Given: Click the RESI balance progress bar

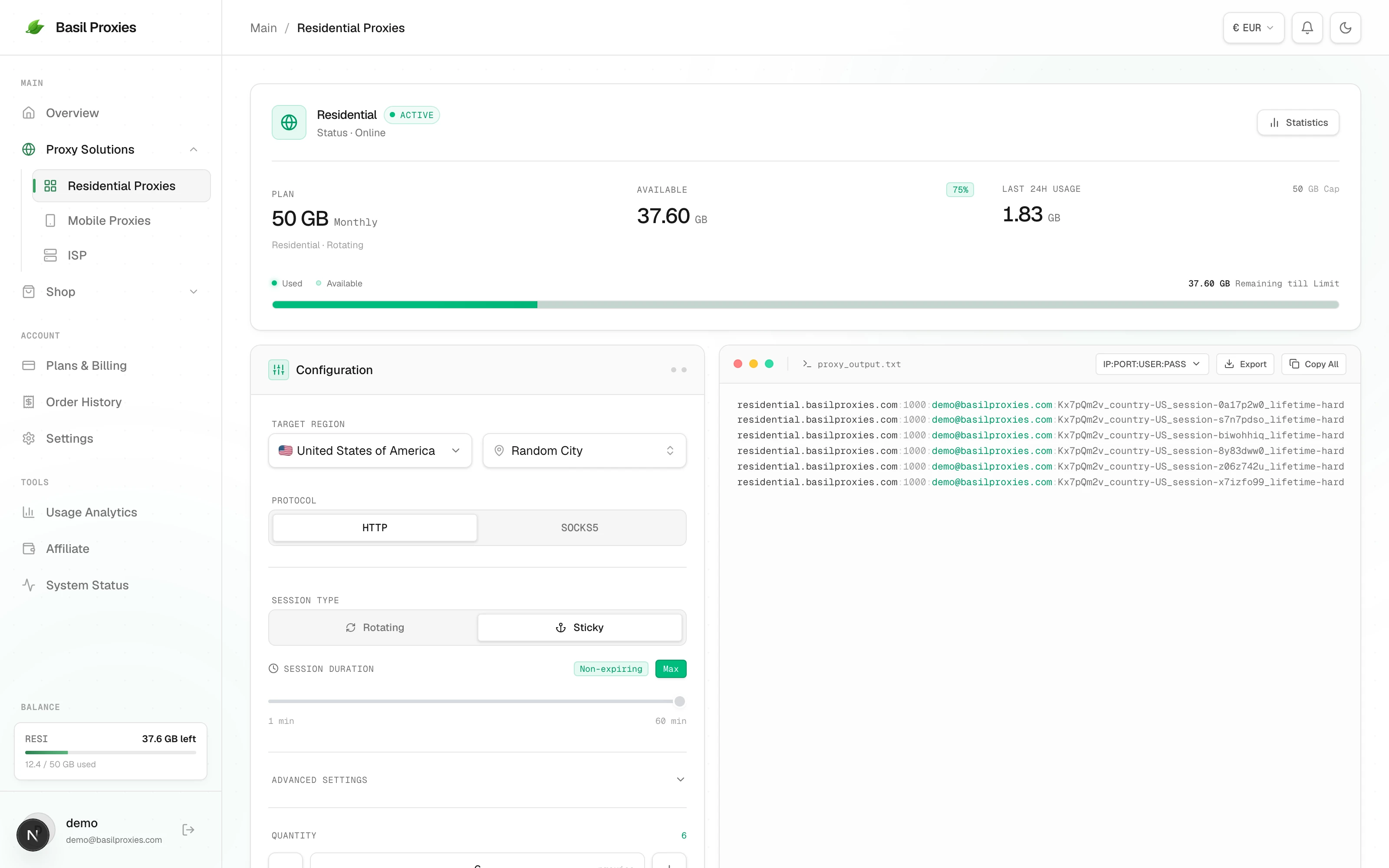Looking at the screenshot, I should (x=111, y=752).
